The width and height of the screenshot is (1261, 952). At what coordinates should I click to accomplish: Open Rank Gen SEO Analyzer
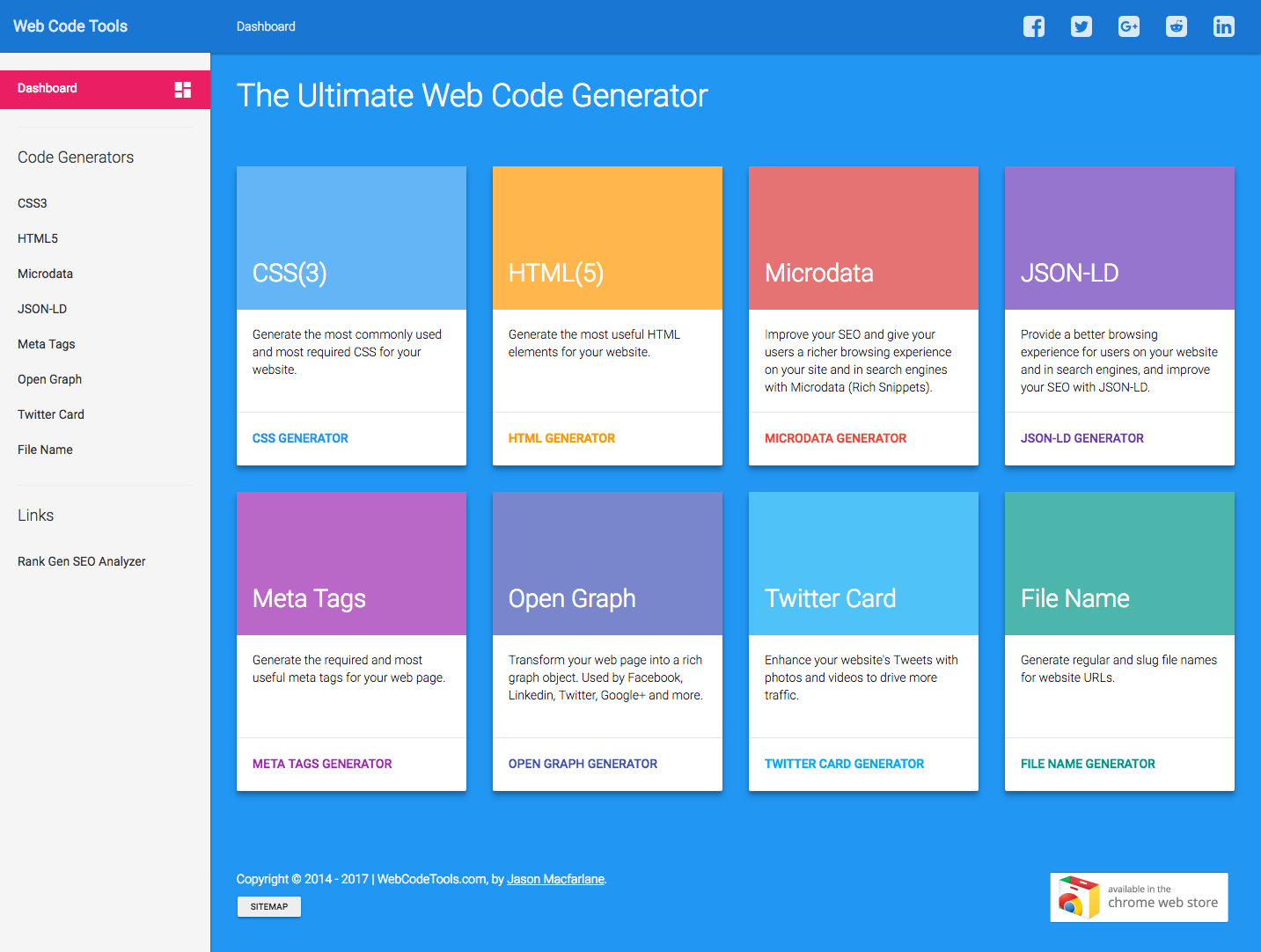click(81, 560)
